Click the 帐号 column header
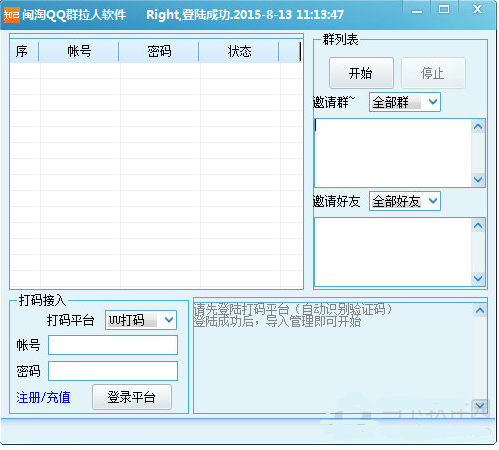Image resolution: width=499 pixels, height=450 pixels. (79, 51)
